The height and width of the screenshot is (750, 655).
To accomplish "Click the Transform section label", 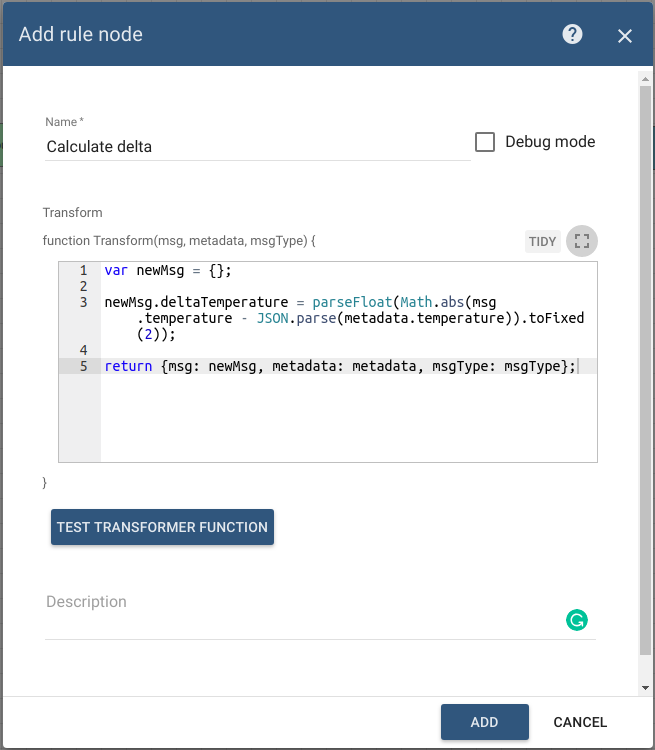I will (73, 213).
